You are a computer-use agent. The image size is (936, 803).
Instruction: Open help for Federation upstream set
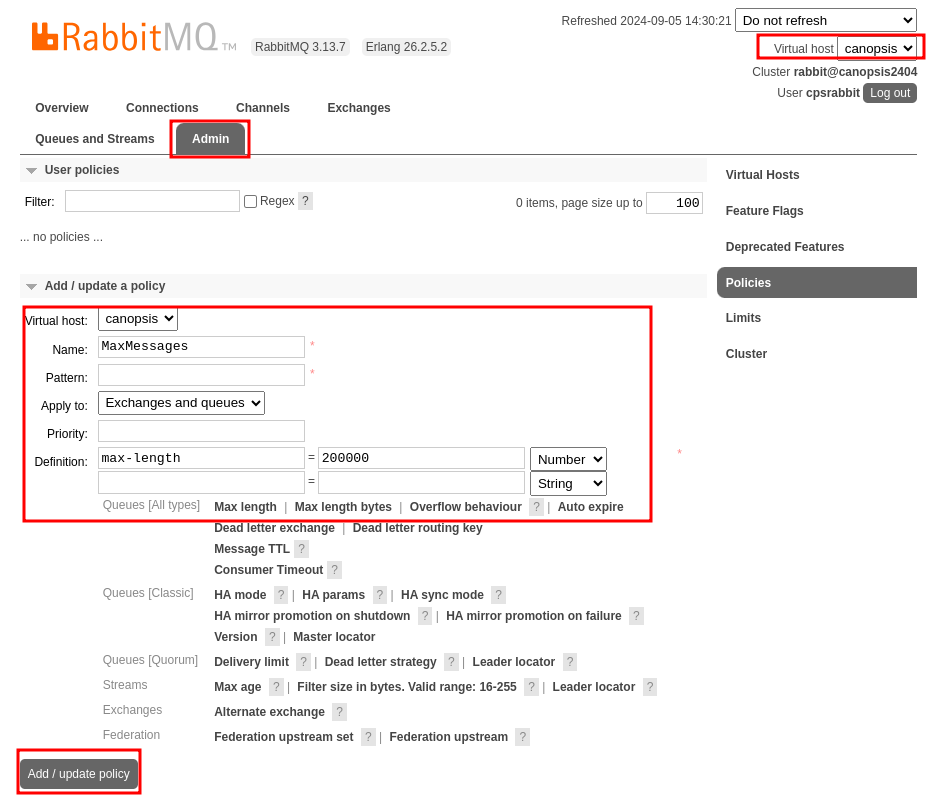tap(368, 737)
